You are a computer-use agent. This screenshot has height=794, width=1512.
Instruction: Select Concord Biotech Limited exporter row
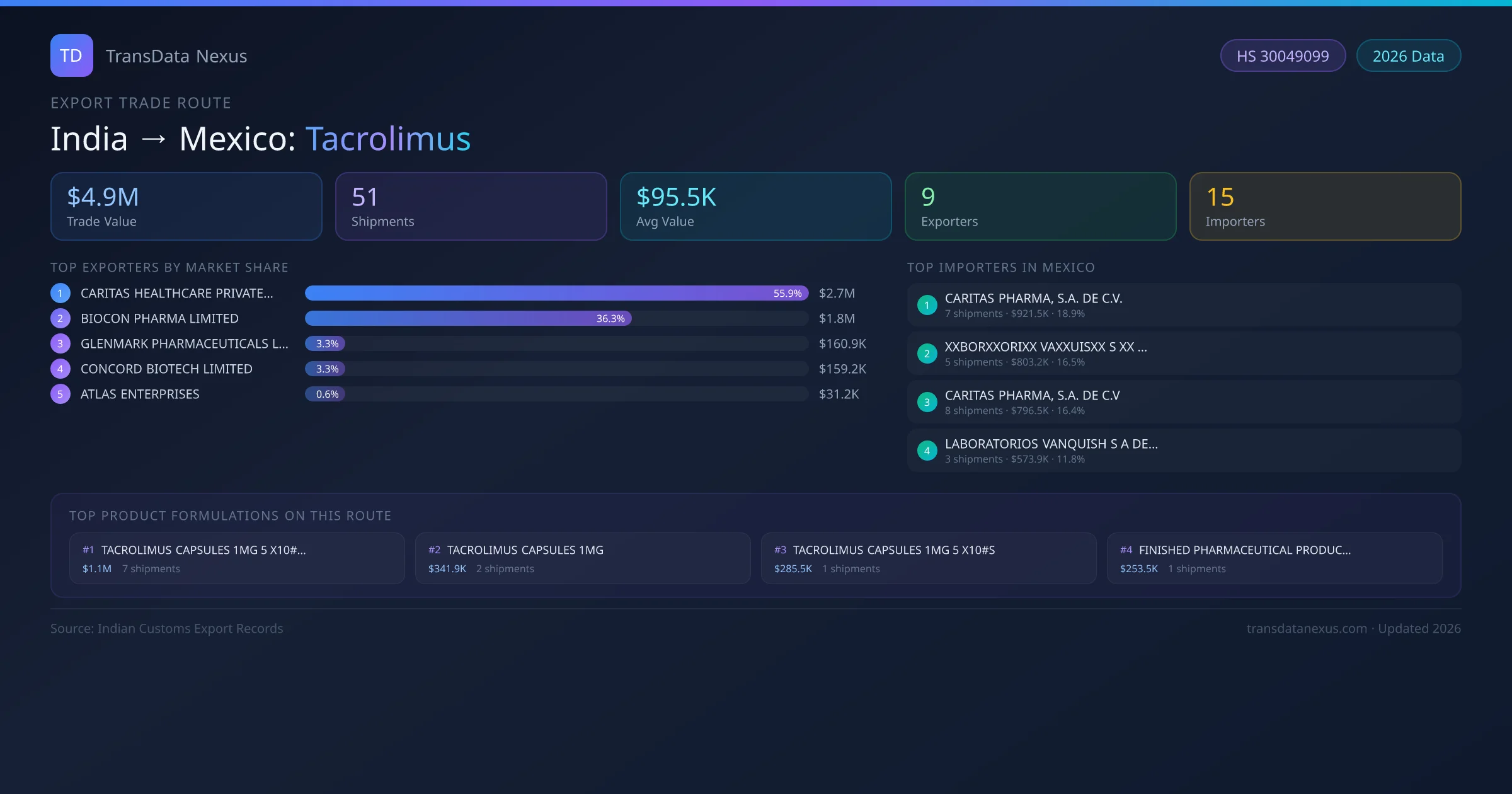pos(166,369)
